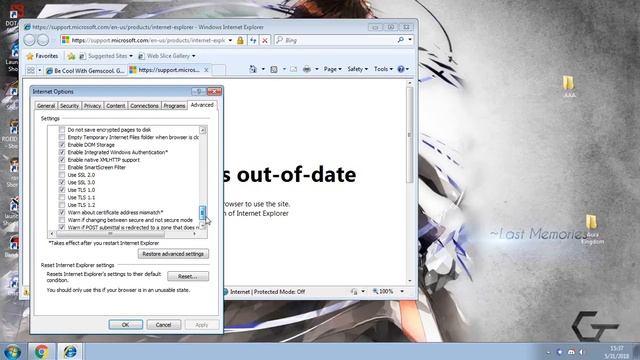
Task: Click the Home icon in command bar
Action: [253, 69]
